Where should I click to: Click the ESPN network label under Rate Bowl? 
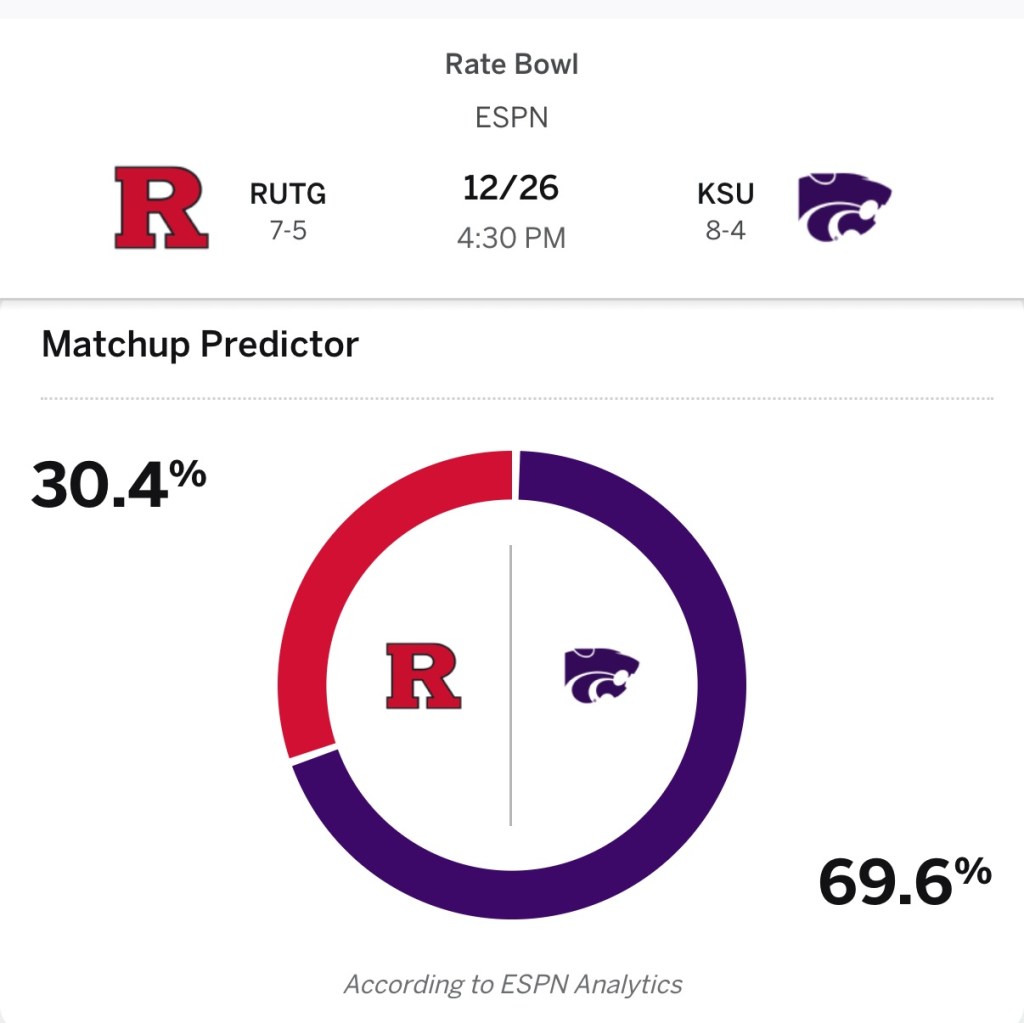tap(512, 117)
